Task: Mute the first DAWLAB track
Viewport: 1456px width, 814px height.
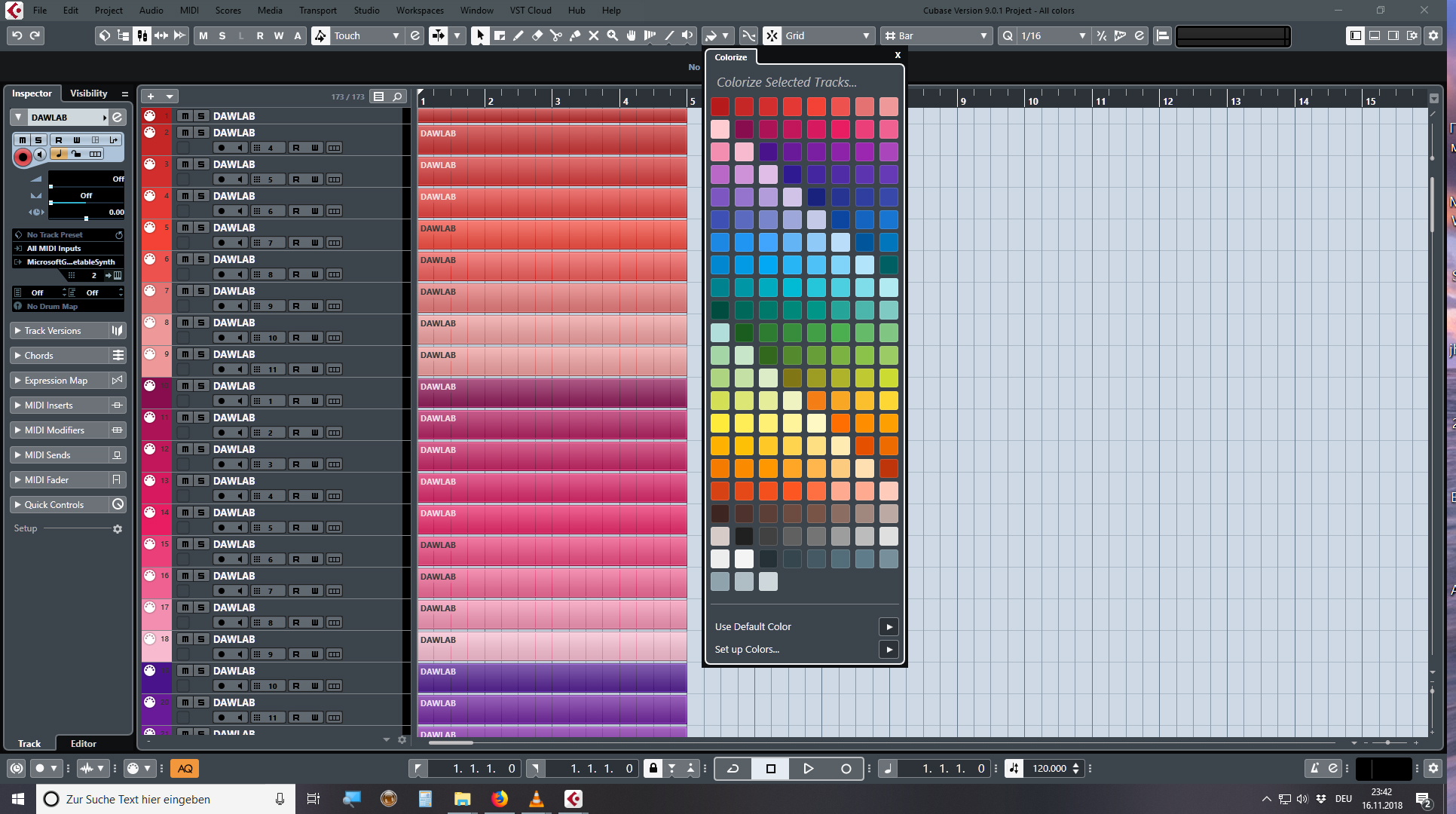Action: tap(185, 116)
